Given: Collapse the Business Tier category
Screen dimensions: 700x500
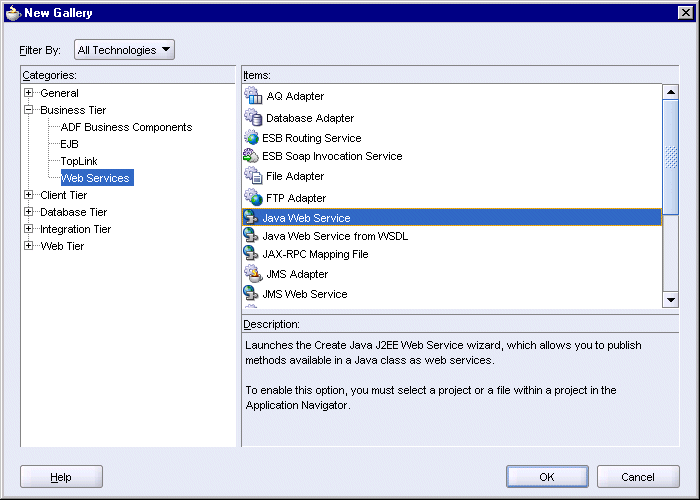Looking at the screenshot, I should (29, 110).
